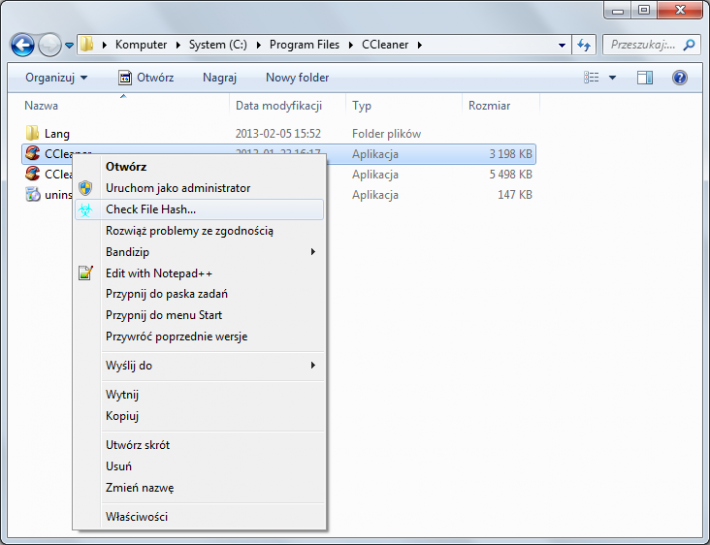
Task: Click Nowy folder in the toolbar
Action: 297,78
